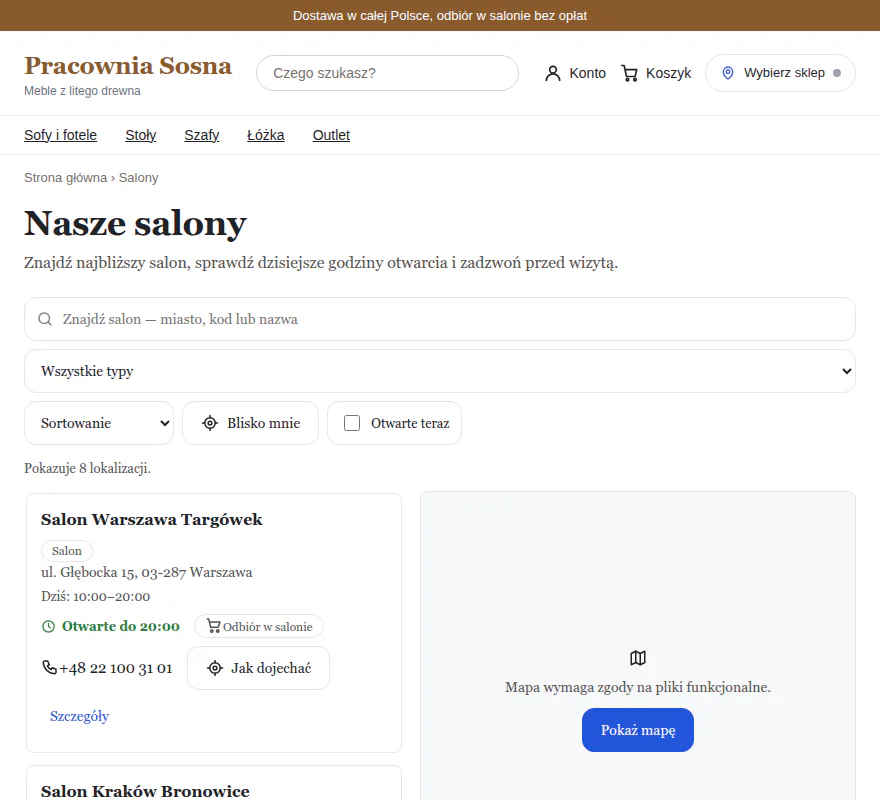The width and height of the screenshot is (880, 800).
Task: Open the Koszyk shopping cart icon
Action: click(630, 74)
